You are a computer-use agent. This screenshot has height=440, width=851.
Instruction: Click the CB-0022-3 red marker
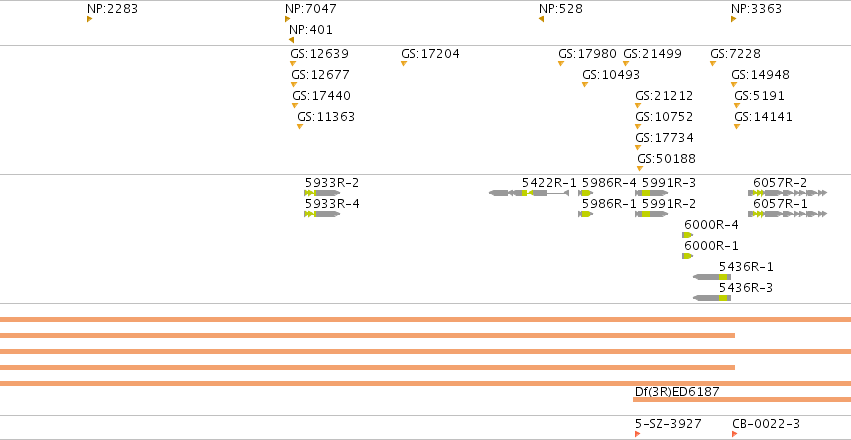pos(734,434)
